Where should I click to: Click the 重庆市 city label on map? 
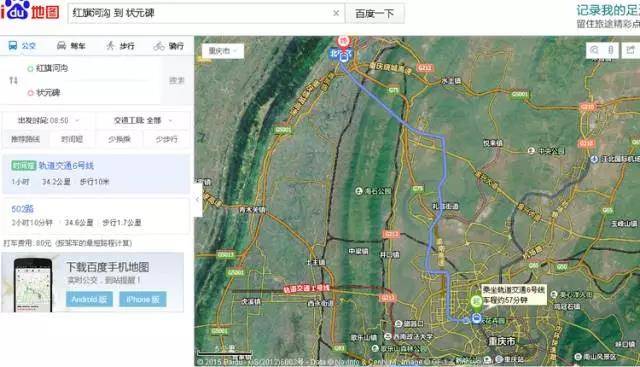502,341
